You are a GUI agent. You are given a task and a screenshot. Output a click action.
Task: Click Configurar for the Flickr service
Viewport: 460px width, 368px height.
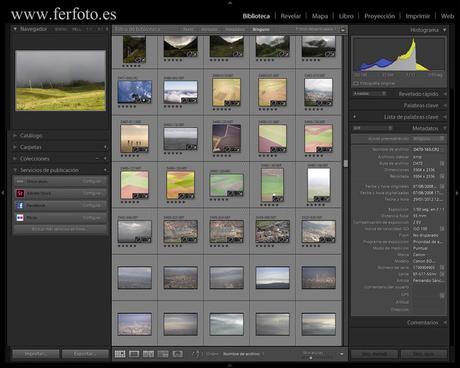point(92,218)
